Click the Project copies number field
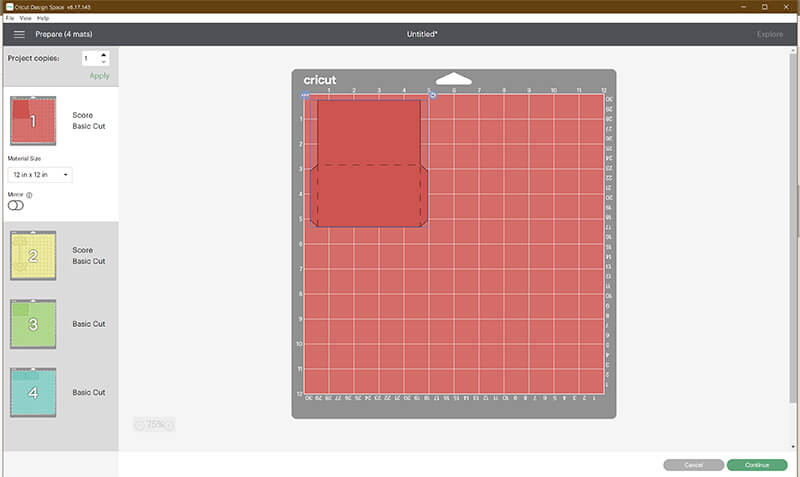The image size is (800, 477). [90, 58]
